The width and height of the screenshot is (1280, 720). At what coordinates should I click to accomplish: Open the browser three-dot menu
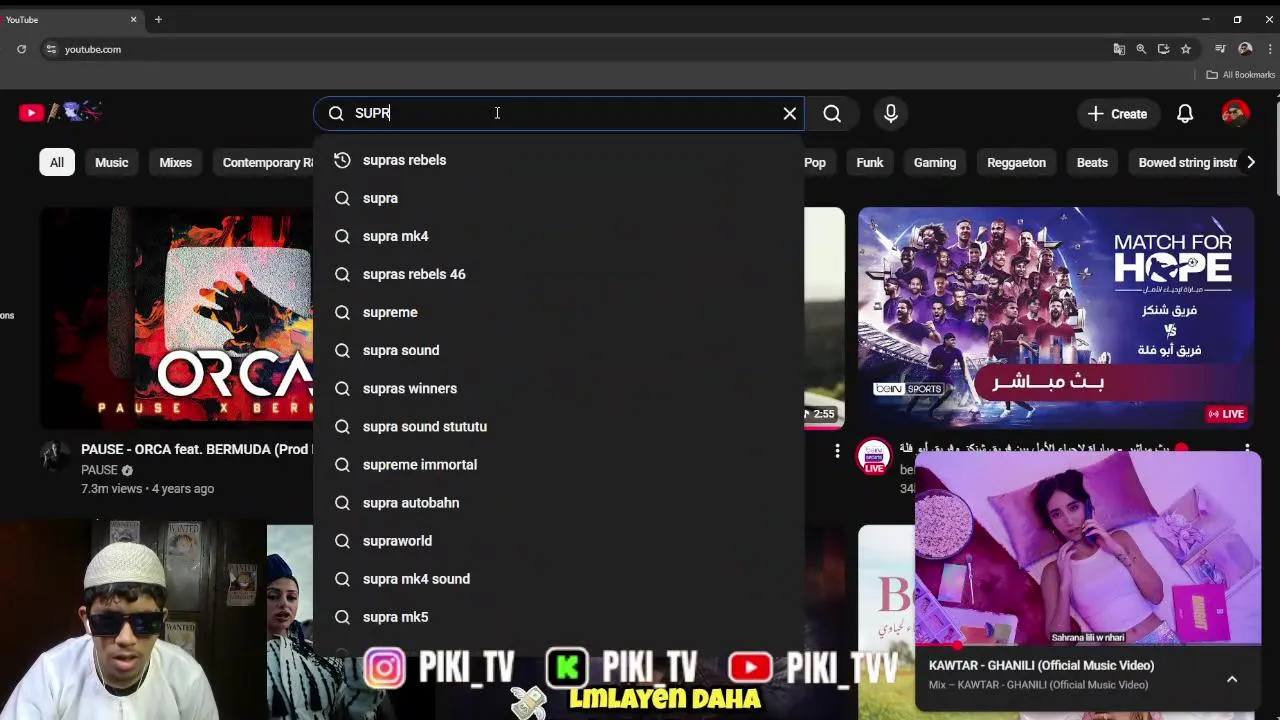point(1270,49)
